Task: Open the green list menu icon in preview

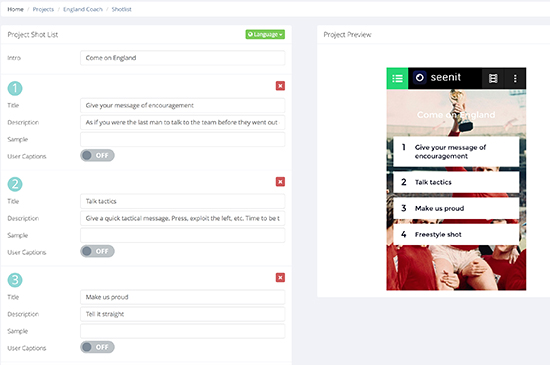Action: (397, 78)
